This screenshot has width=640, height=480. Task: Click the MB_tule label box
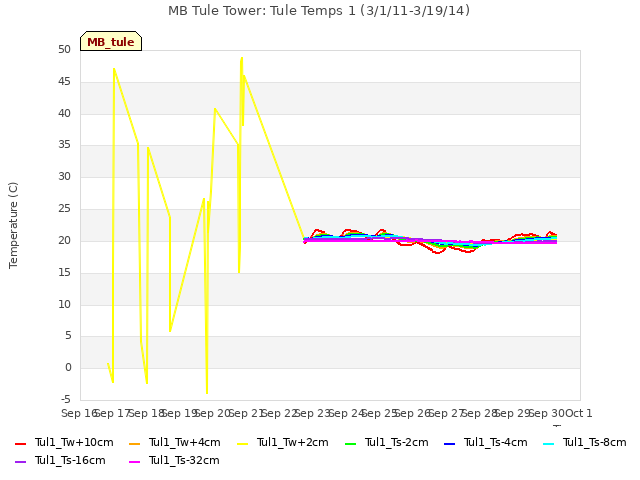[x=111, y=41]
